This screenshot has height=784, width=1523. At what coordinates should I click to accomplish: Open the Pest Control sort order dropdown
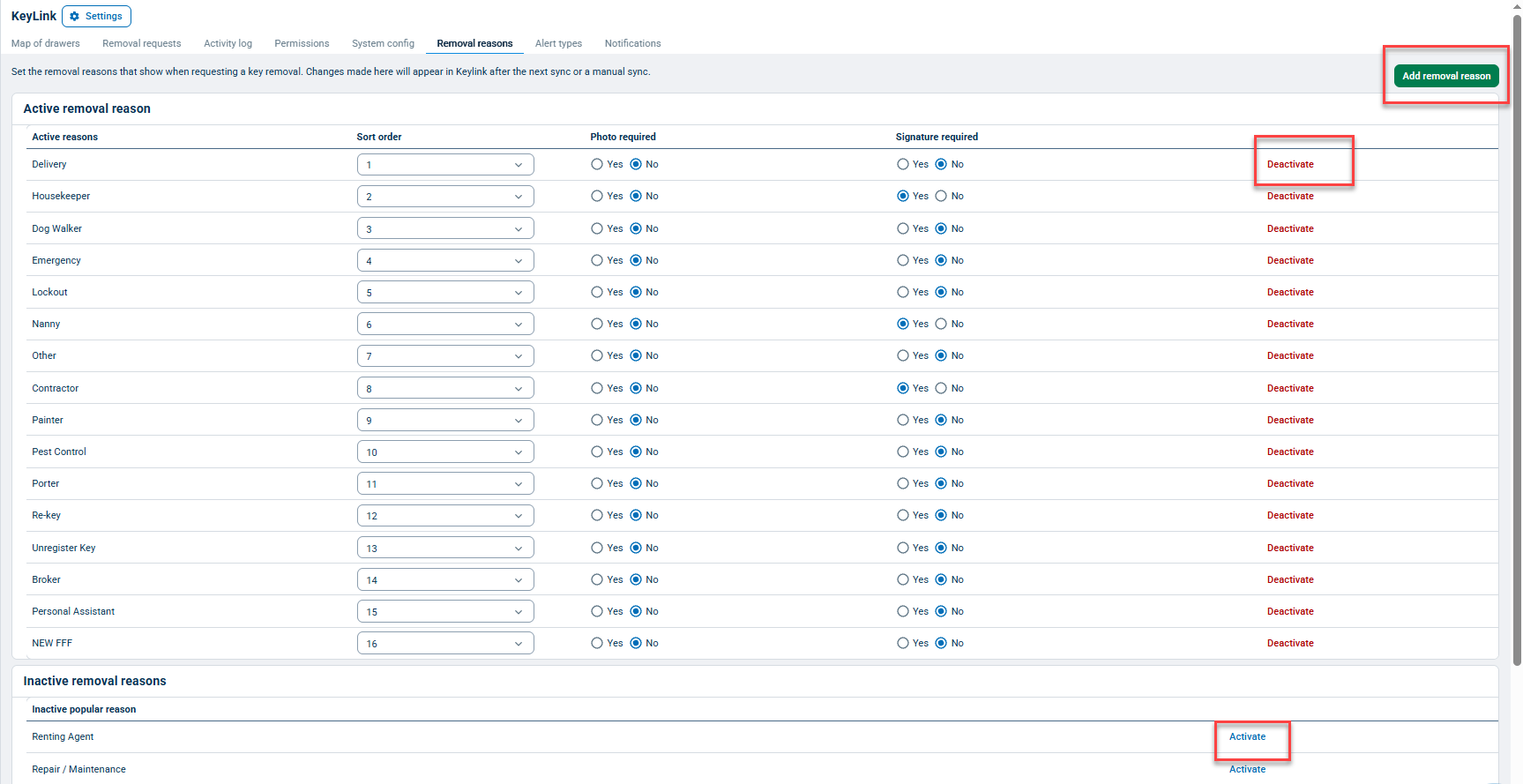coord(445,452)
